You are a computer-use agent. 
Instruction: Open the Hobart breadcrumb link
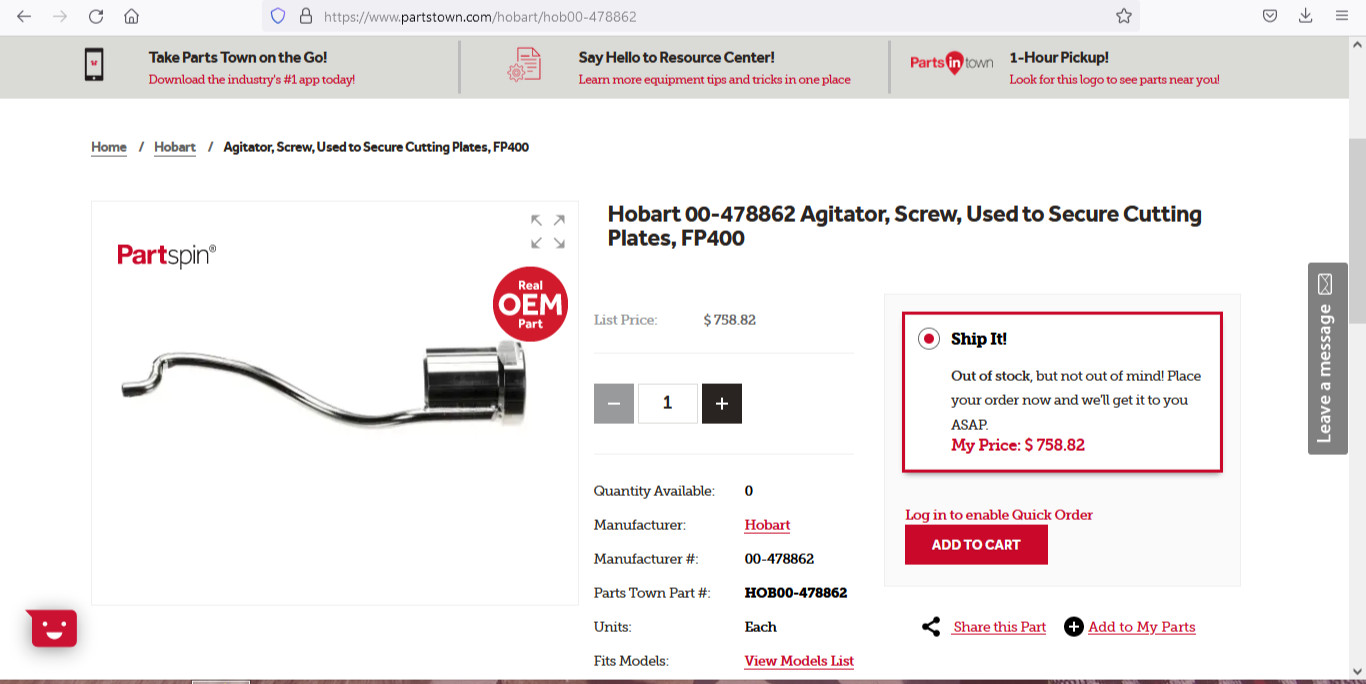(175, 147)
